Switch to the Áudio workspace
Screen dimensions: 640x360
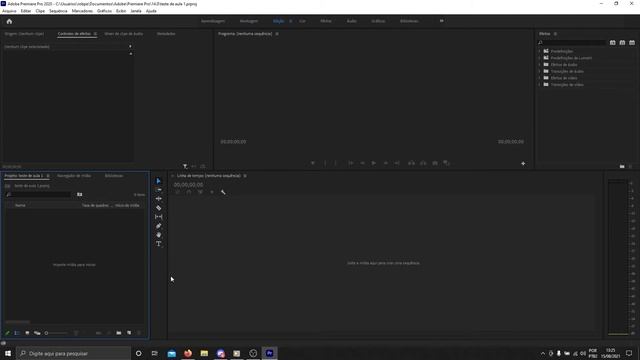(x=351, y=21)
